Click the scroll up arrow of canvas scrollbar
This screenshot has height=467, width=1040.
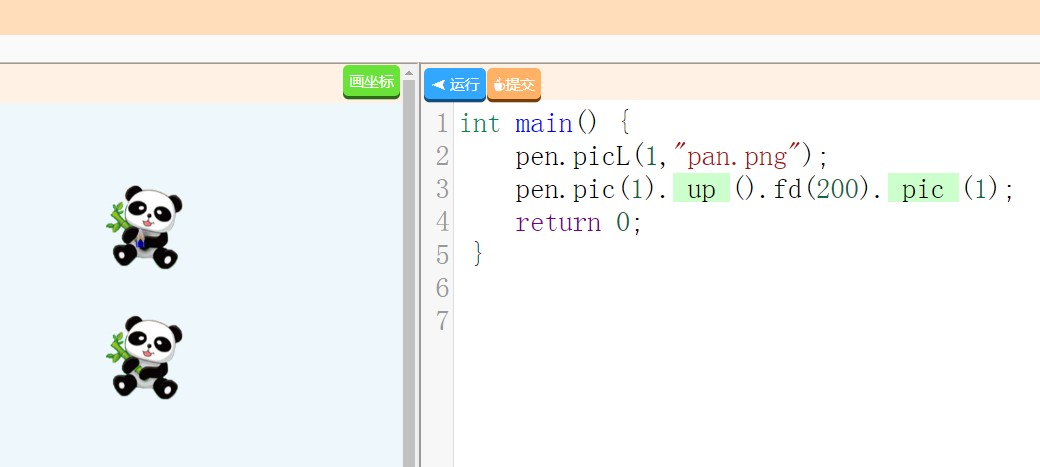coord(409,73)
